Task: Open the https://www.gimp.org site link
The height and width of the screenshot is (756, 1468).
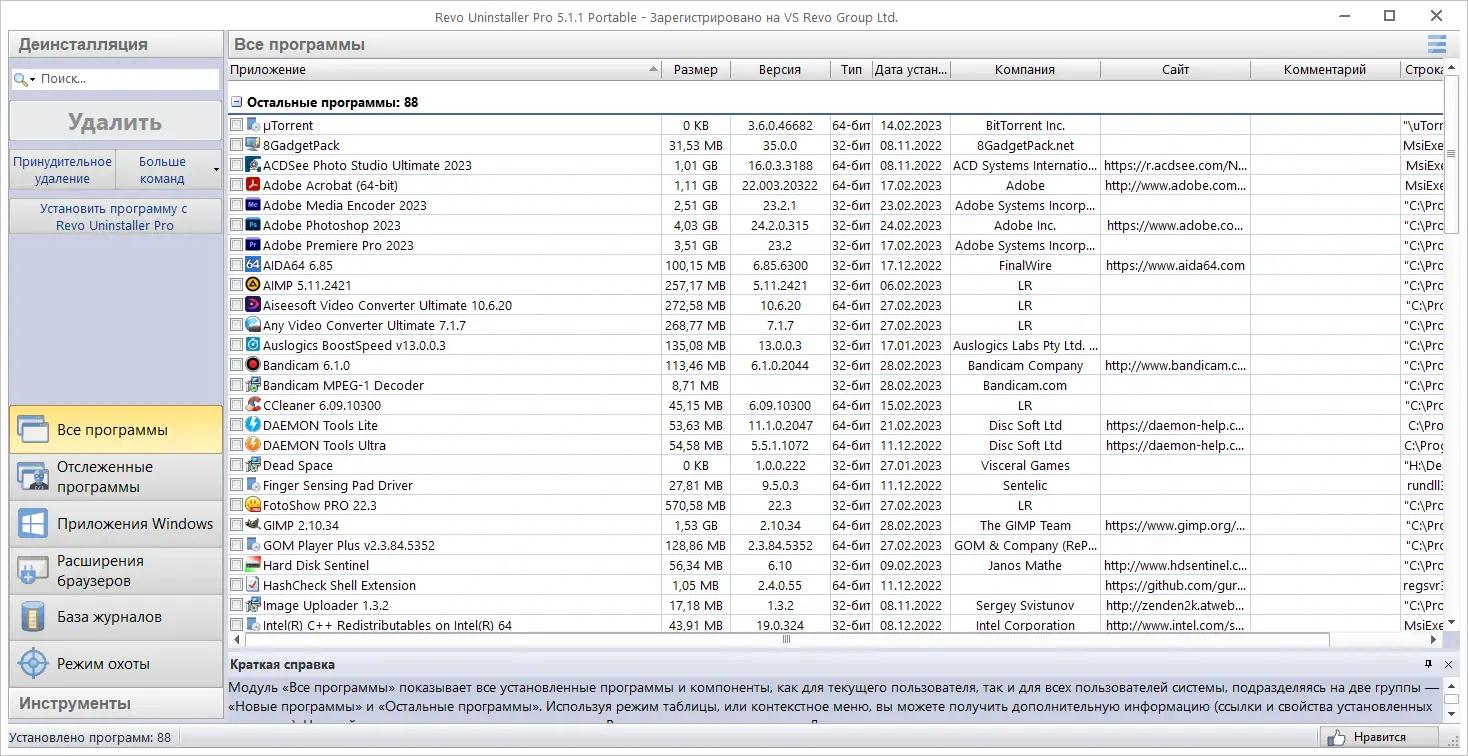Action: pyautogui.click(x=1175, y=525)
